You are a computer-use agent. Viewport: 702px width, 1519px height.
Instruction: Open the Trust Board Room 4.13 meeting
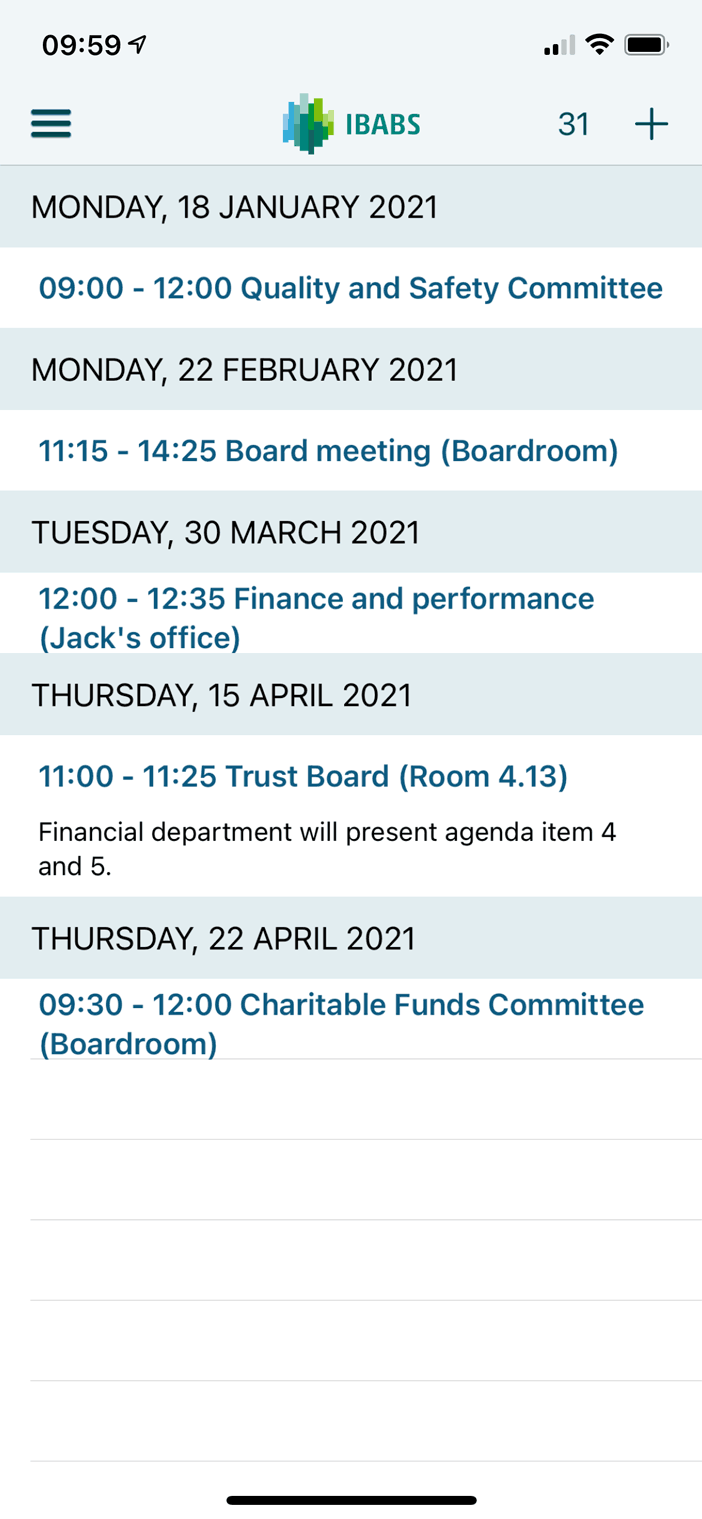(303, 777)
